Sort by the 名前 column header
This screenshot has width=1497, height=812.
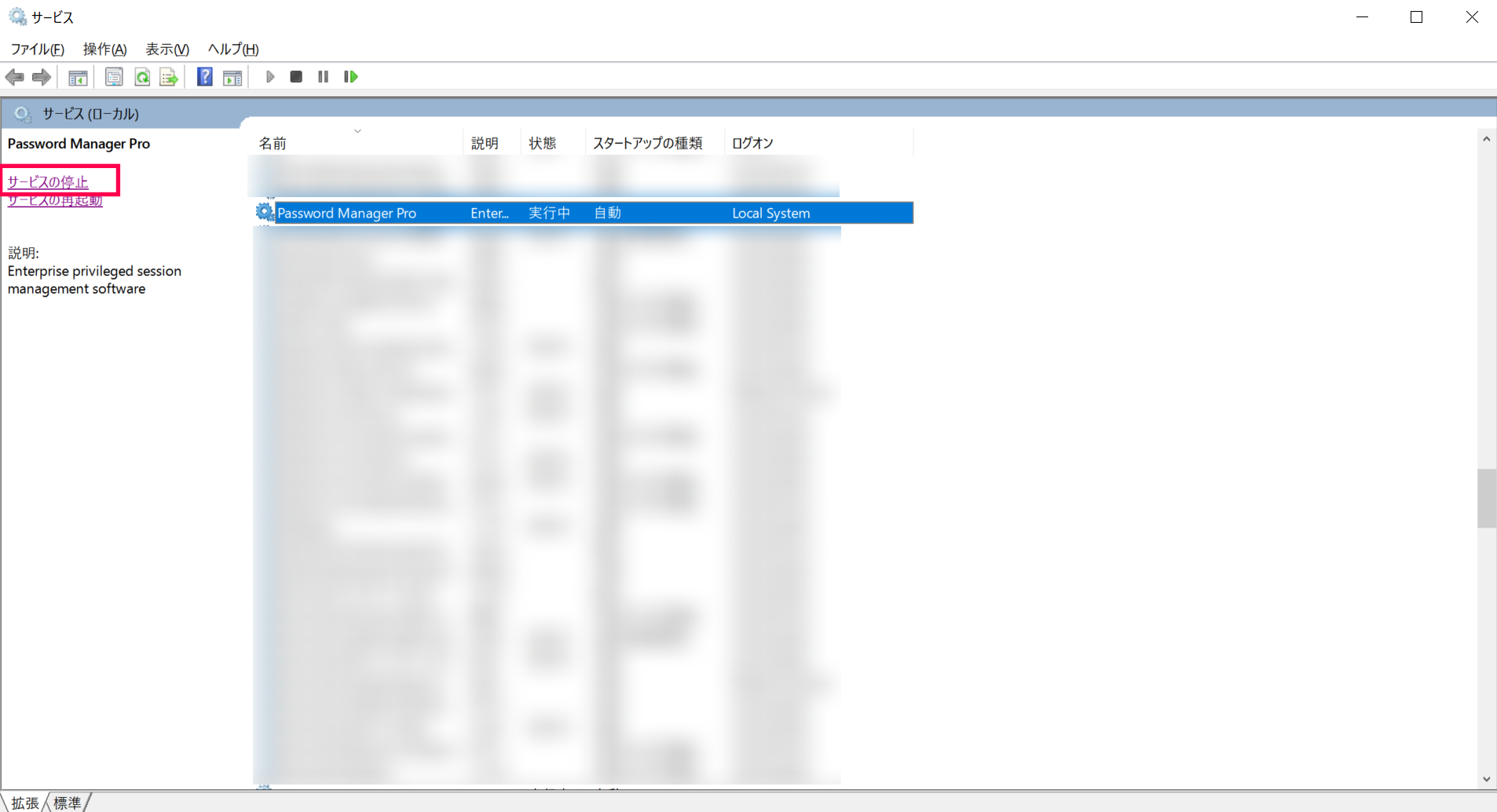point(359,143)
